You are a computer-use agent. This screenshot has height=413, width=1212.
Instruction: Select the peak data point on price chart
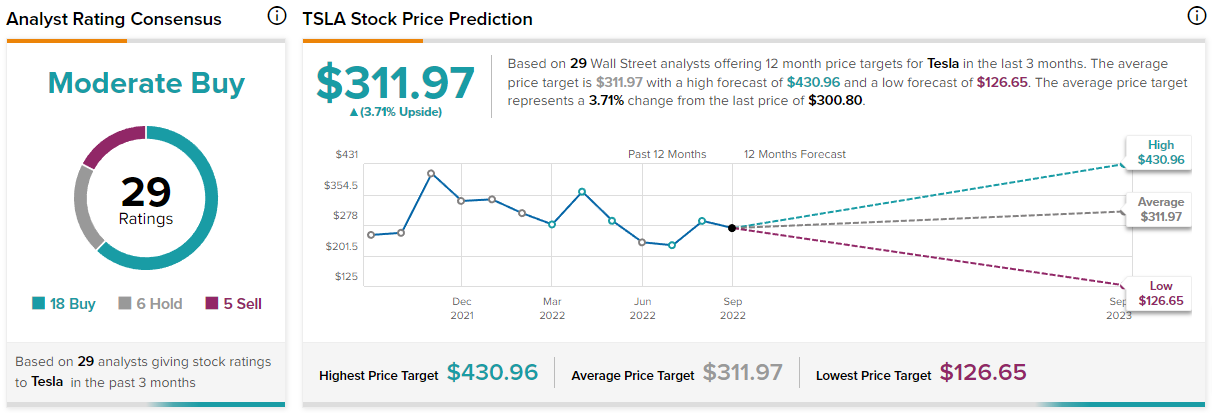pos(431,174)
